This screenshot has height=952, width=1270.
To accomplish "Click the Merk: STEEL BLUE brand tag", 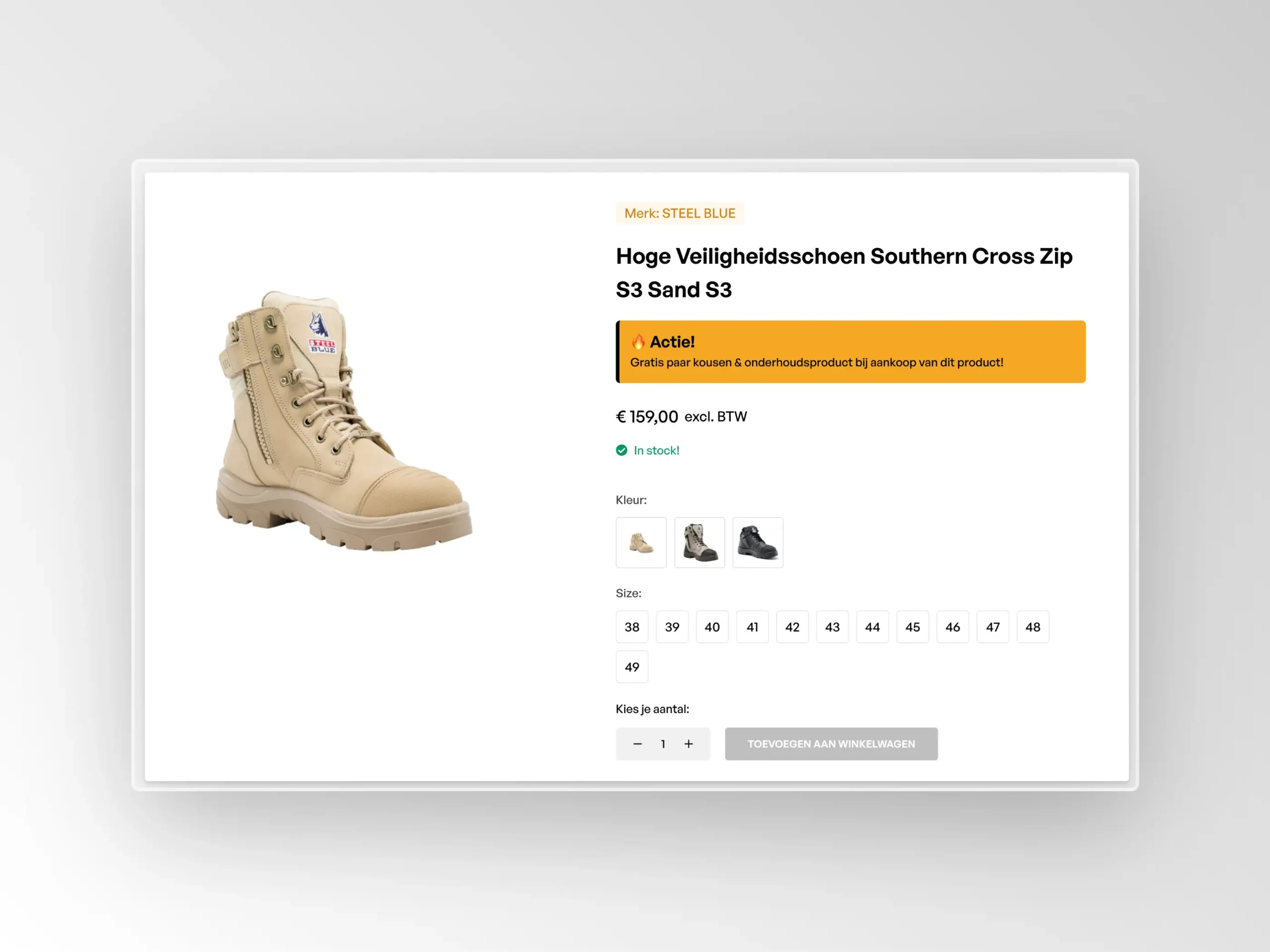I will click(680, 214).
